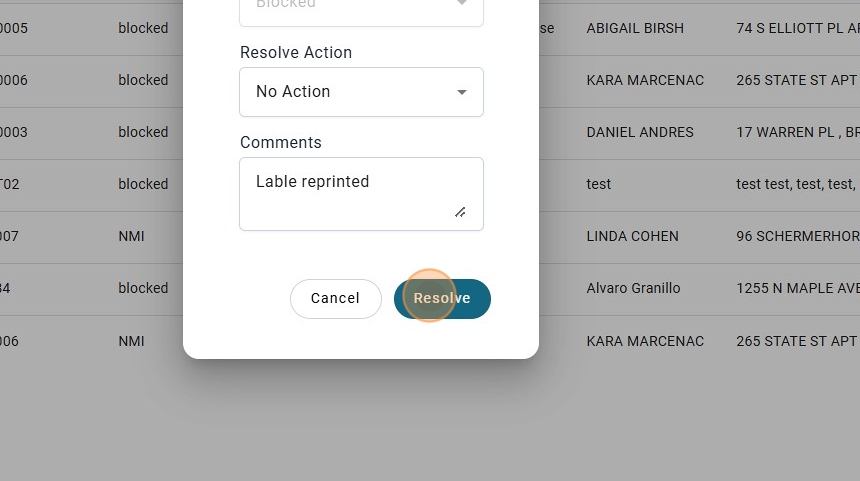Select the ABIGAIL BIRSH row name

pyautogui.click(x=635, y=28)
